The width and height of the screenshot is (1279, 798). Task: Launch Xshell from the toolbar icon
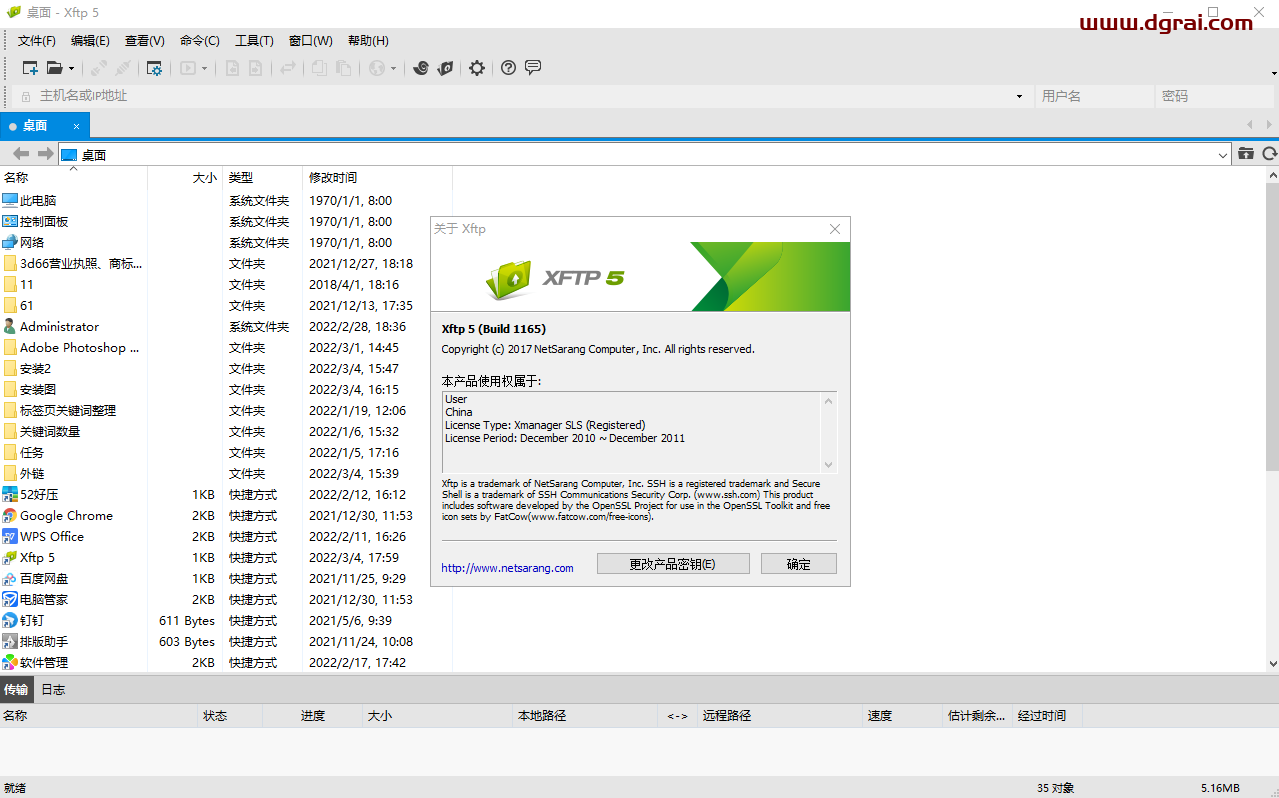[421, 68]
